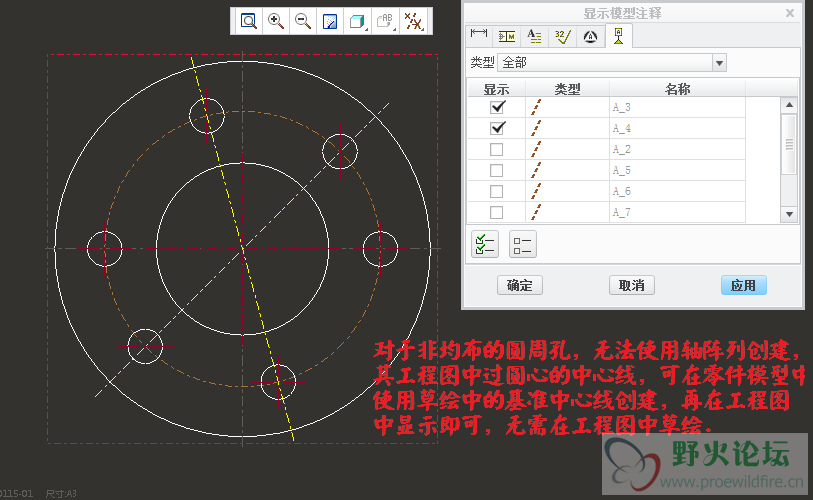Uncheck the A_3 axis display checkbox
813x500 pixels.
point(497,107)
